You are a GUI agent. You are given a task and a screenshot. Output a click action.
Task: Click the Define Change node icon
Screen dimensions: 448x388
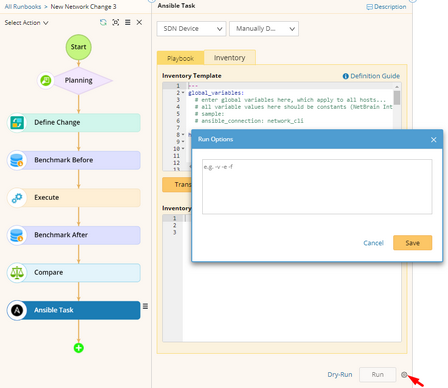click(17, 122)
